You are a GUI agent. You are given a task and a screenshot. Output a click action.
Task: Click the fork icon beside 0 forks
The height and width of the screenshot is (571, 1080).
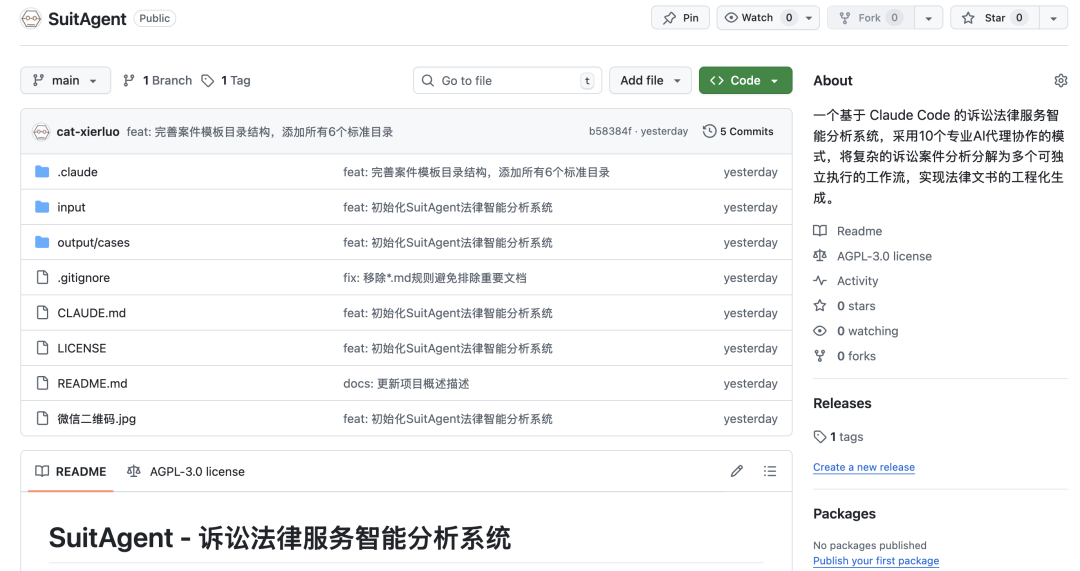click(820, 355)
